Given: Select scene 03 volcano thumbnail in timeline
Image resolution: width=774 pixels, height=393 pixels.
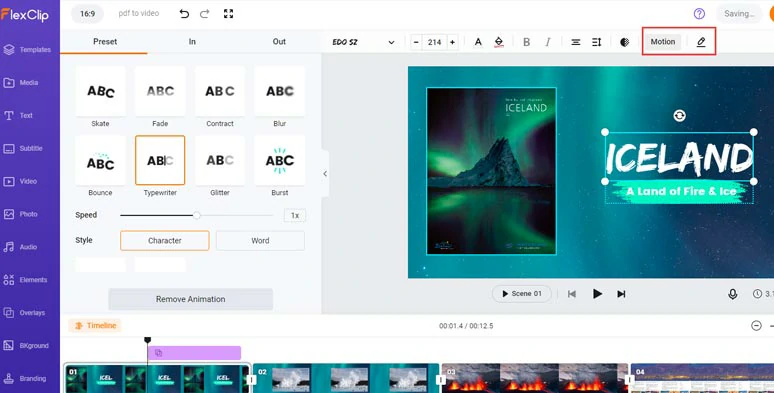Looking at the screenshot, I should (x=535, y=379).
